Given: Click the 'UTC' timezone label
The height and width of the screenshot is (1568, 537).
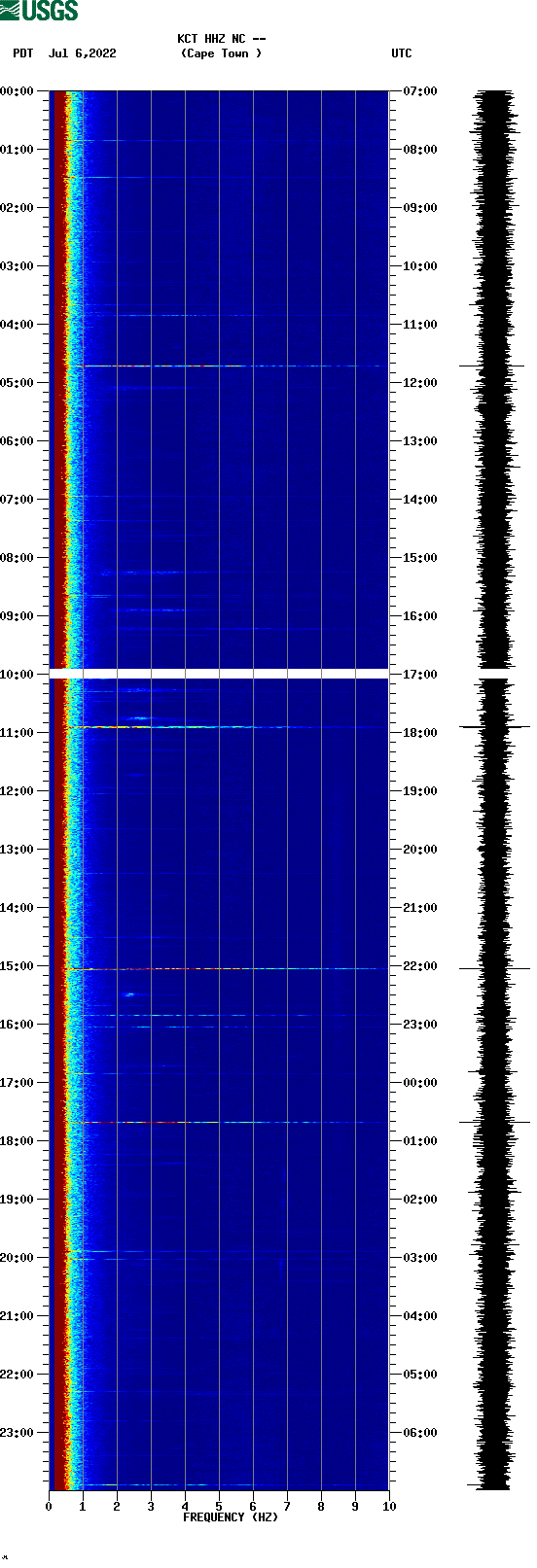Looking at the screenshot, I should click(x=402, y=53).
